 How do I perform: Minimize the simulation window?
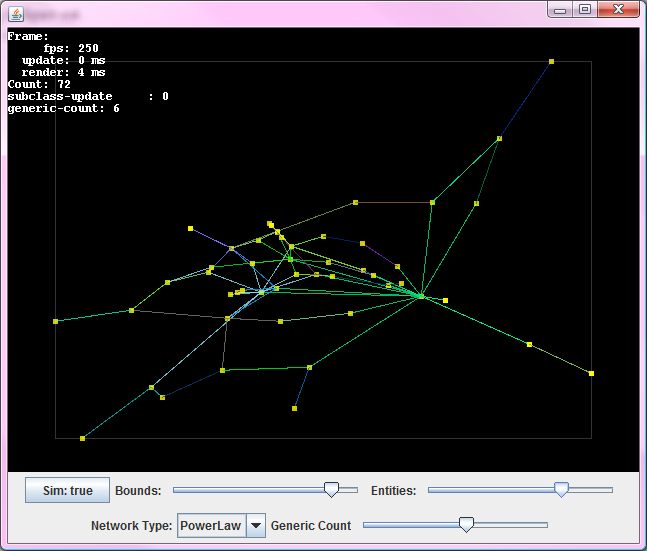coord(561,9)
